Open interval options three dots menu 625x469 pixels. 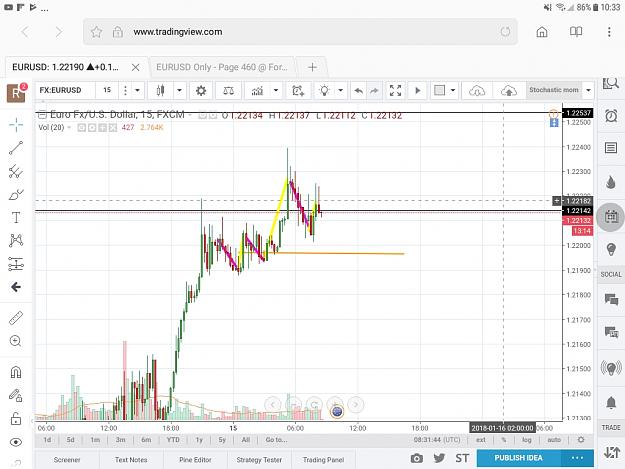tap(125, 90)
